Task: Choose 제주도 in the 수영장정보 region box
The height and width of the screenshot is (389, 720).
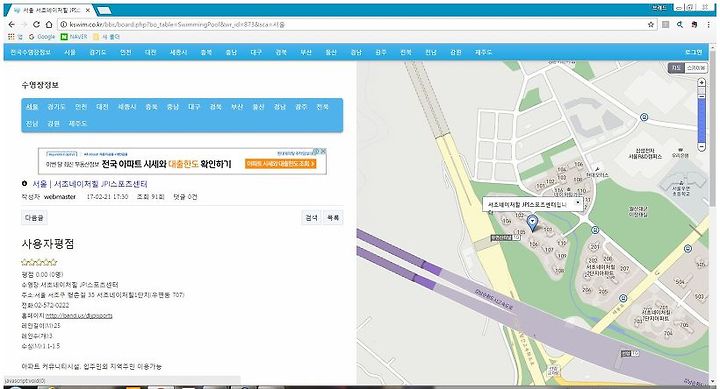Action: pyautogui.click(x=78, y=124)
